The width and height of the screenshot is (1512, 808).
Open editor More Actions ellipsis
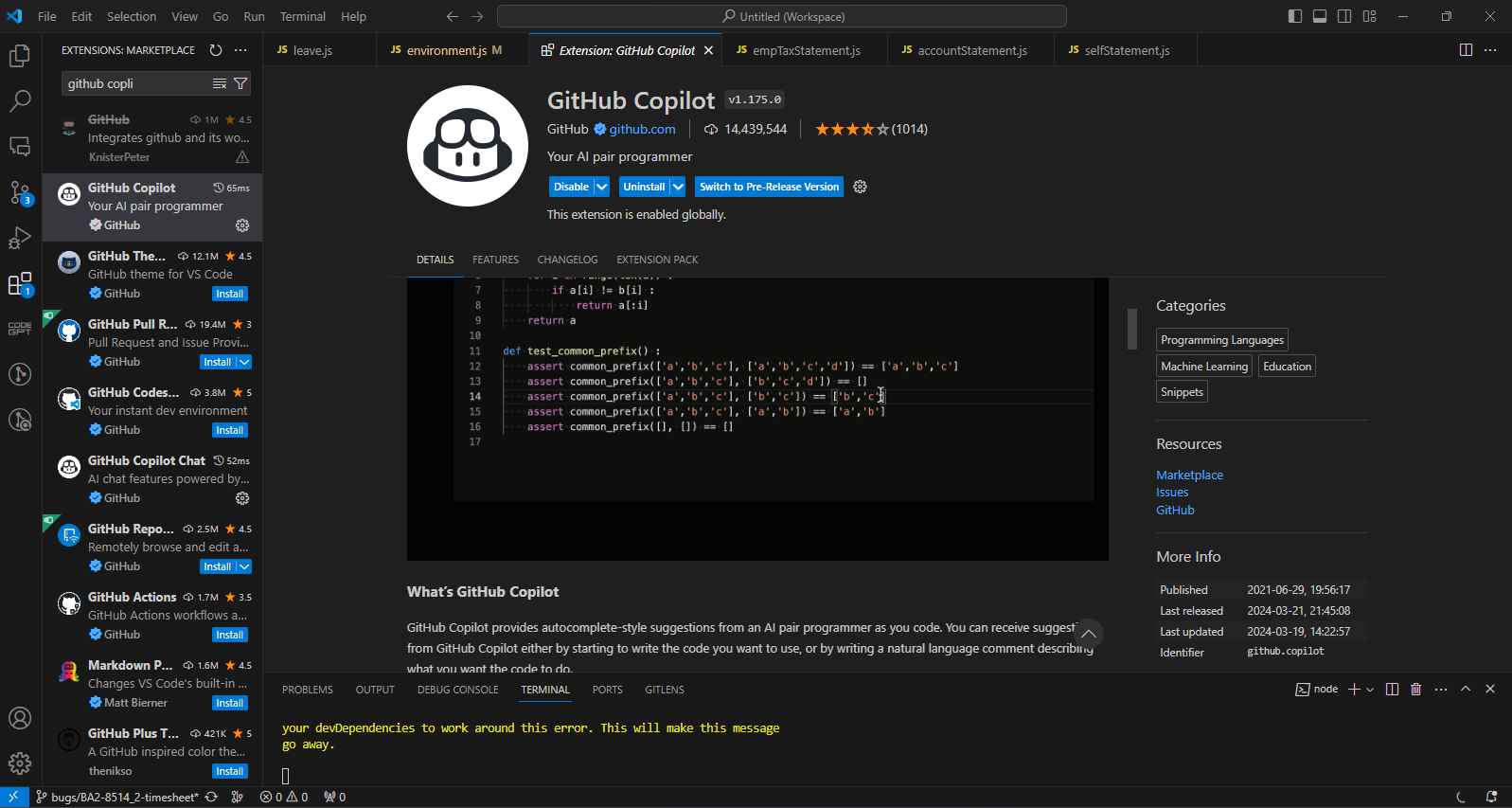coord(1490,50)
